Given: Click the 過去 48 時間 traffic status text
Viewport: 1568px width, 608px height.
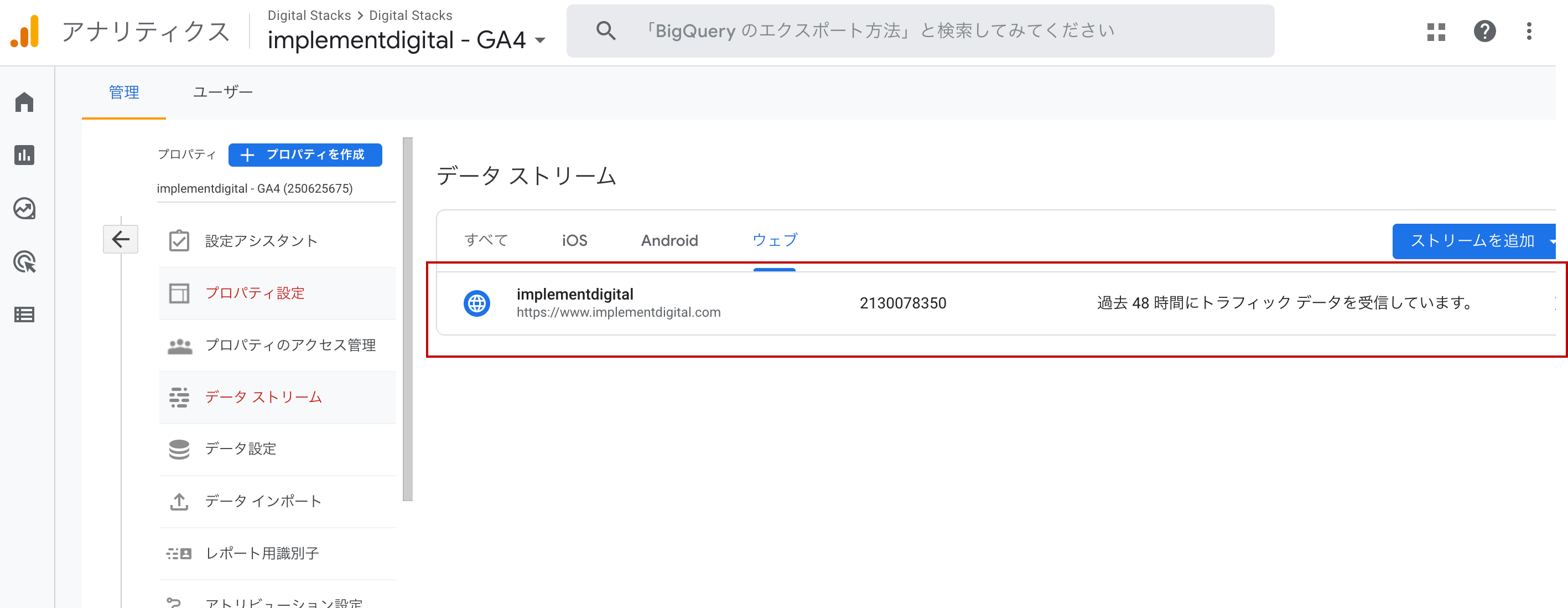Looking at the screenshot, I should point(1285,303).
